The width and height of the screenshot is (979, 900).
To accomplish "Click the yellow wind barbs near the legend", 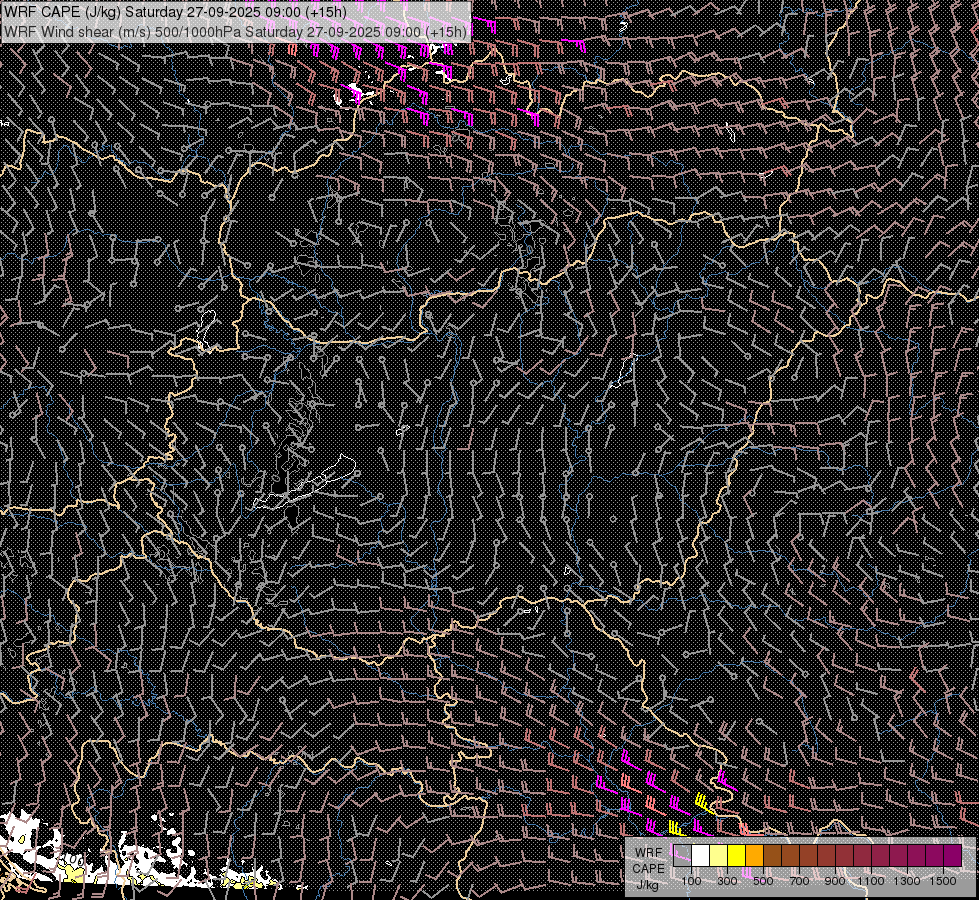I will [x=705, y=802].
